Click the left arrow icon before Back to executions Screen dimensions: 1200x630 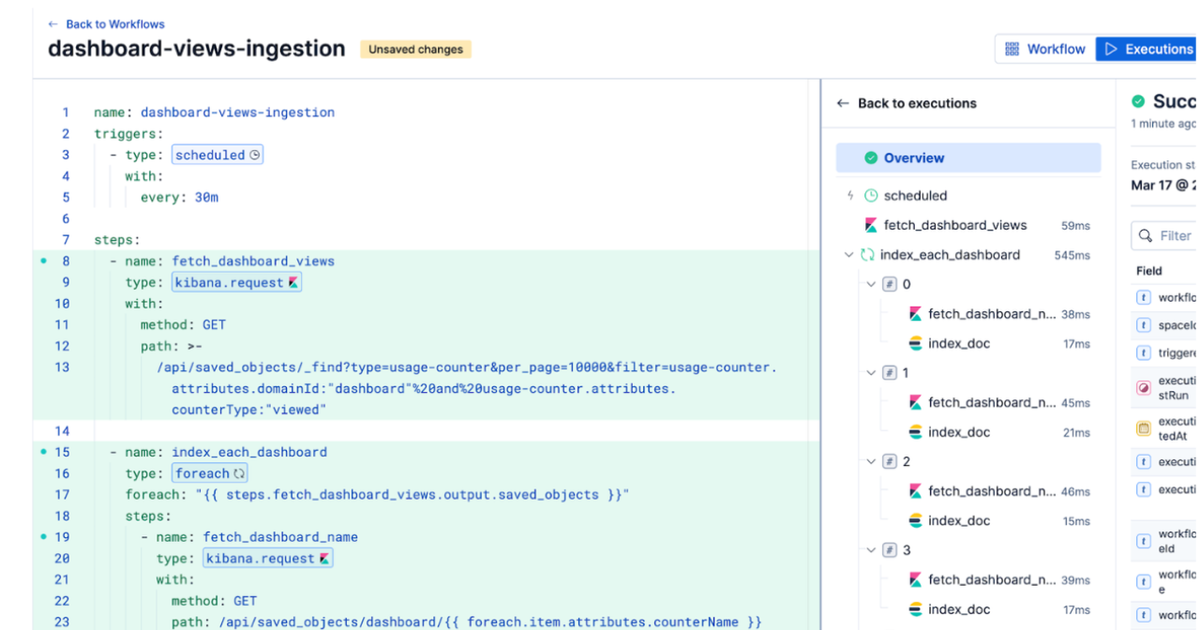[x=843, y=103]
